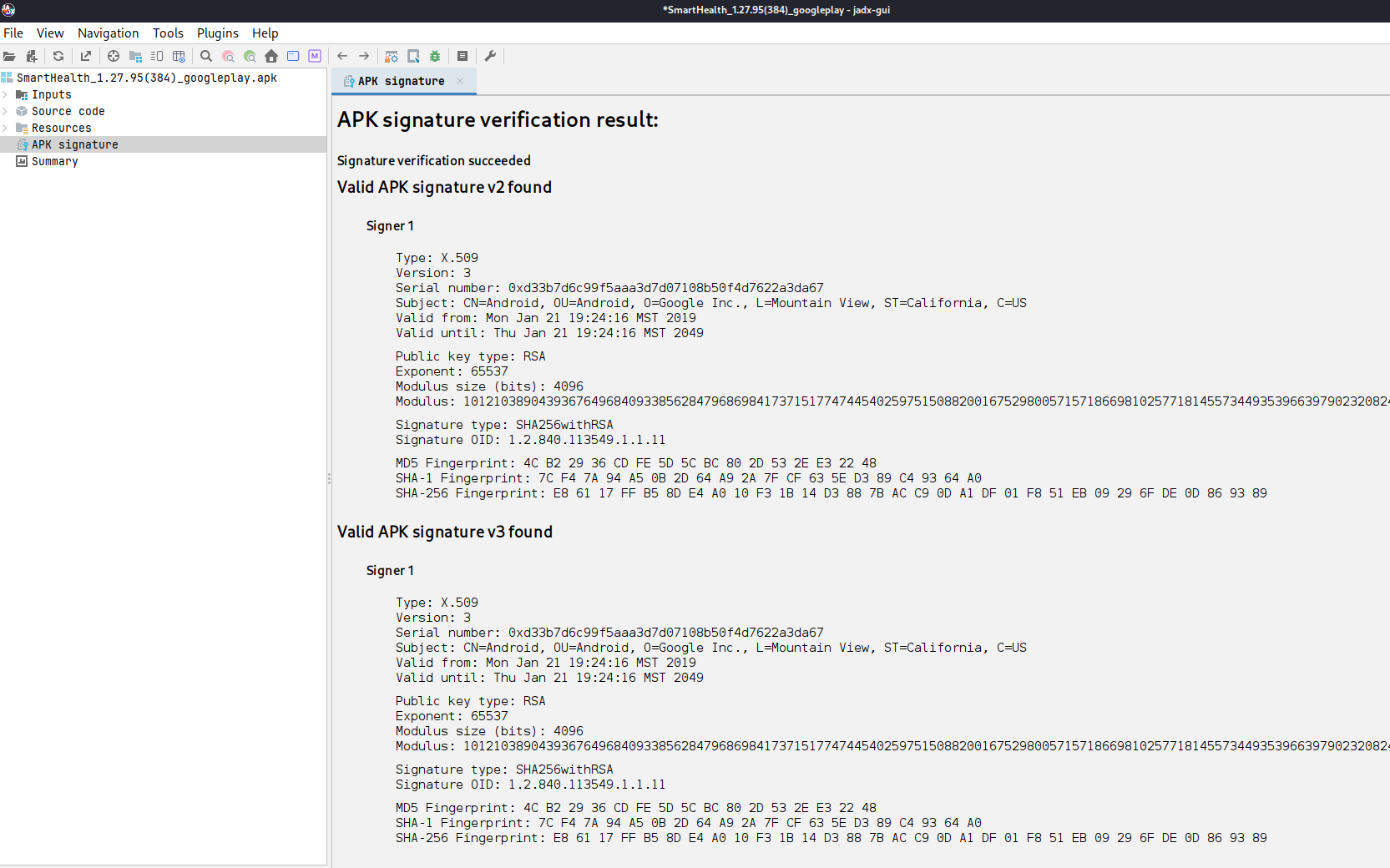Click the Open file toolbar icon
This screenshot has width=1390, height=868.
click(x=9, y=56)
